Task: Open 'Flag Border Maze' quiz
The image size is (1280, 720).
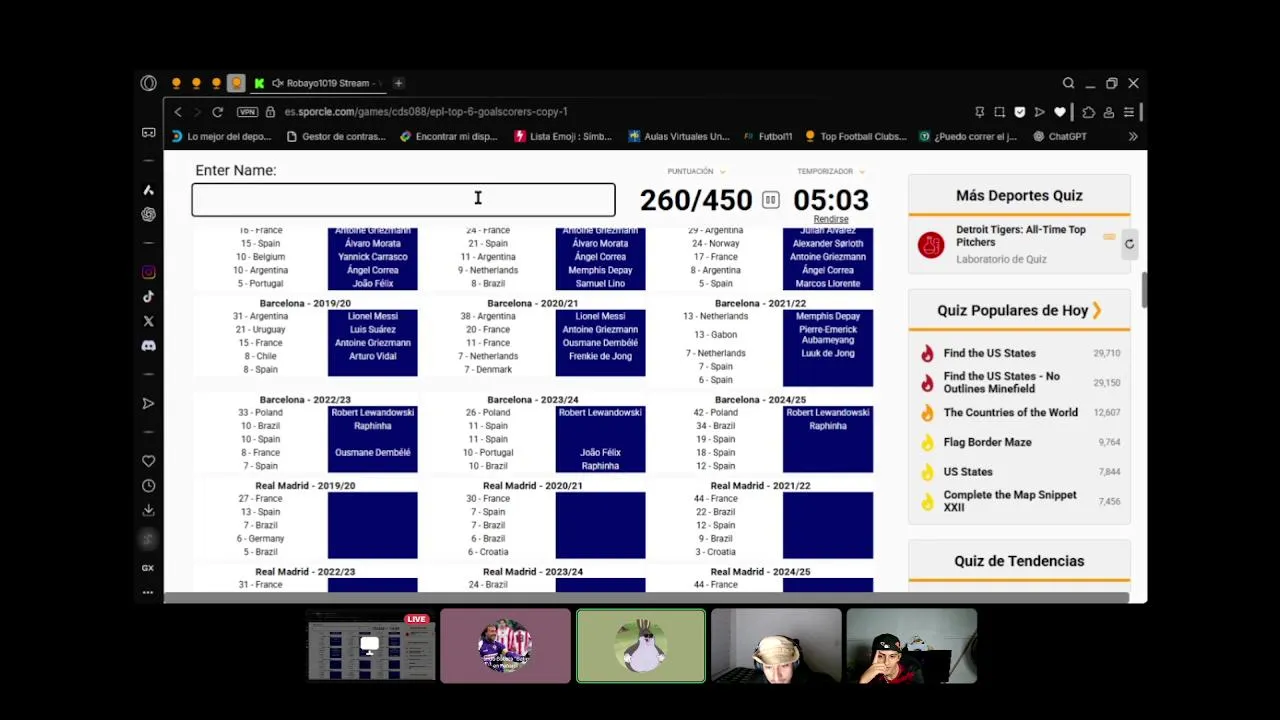Action: [988, 442]
